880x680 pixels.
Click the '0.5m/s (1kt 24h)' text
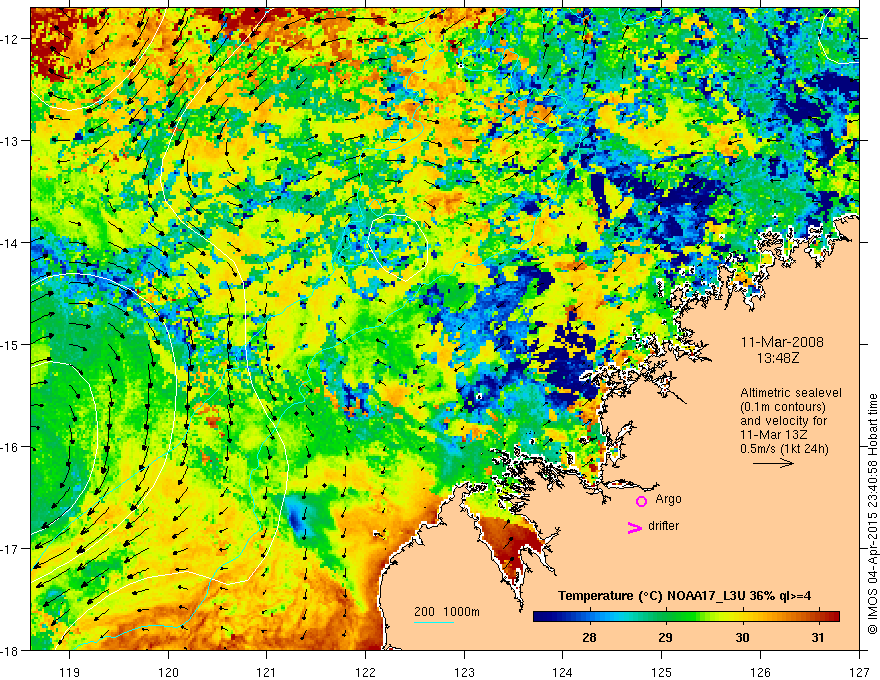(x=785, y=449)
